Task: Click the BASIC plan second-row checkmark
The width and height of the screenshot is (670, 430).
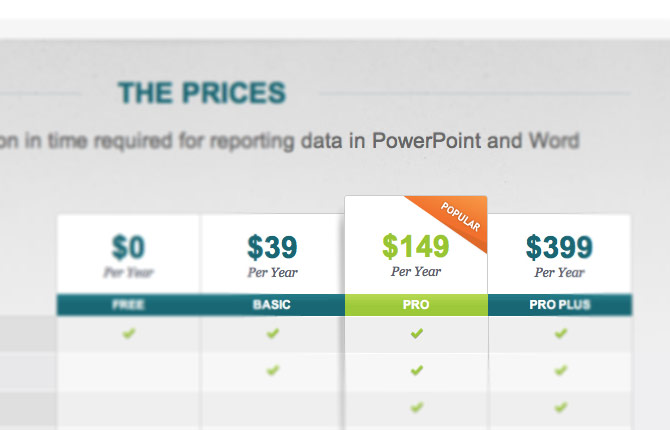Action: coord(273,370)
